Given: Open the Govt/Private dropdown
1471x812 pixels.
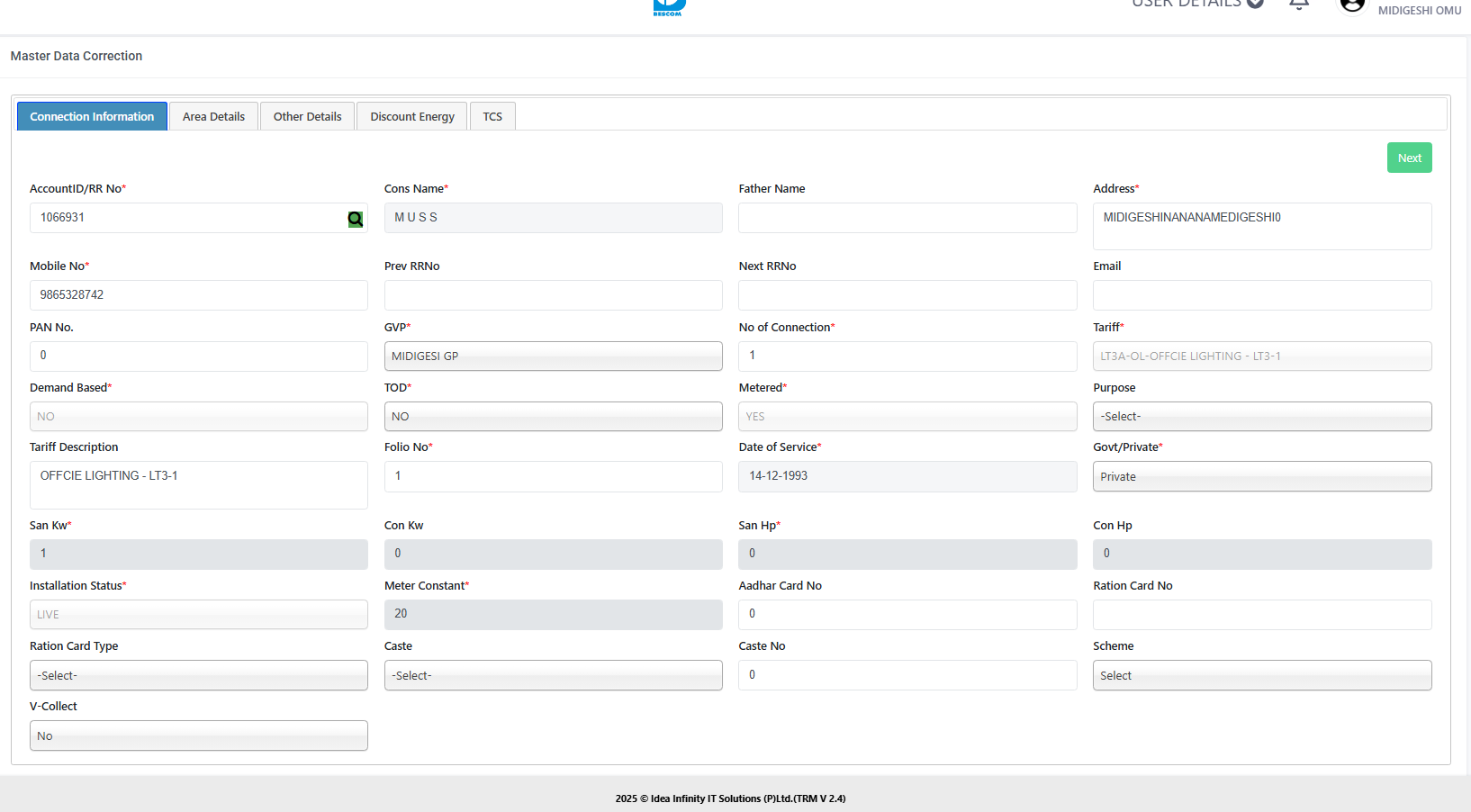Looking at the screenshot, I should tap(1261, 476).
